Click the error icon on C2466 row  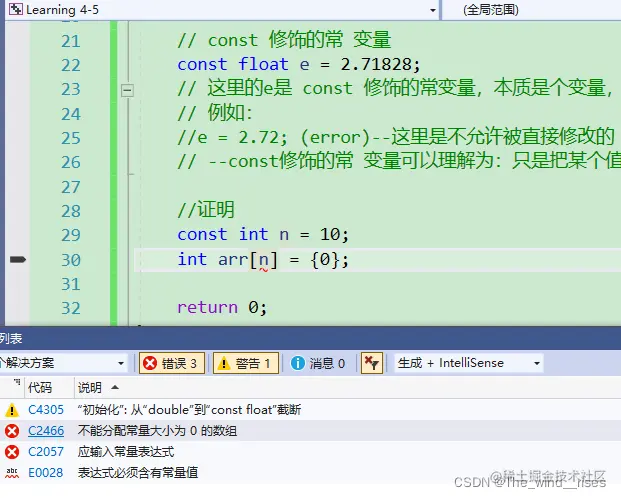click(x=12, y=431)
